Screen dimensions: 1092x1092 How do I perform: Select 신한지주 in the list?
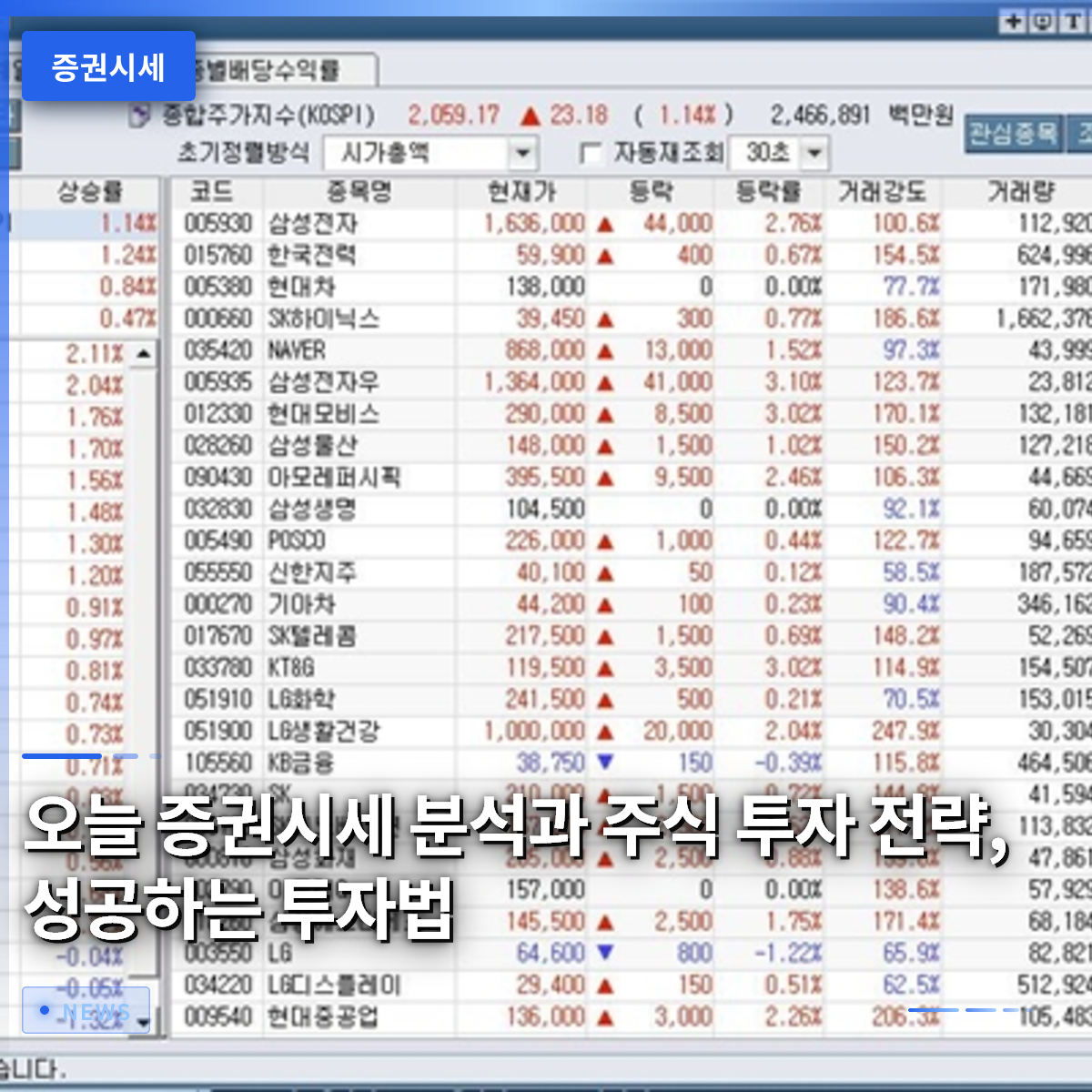click(x=312, y=572)
